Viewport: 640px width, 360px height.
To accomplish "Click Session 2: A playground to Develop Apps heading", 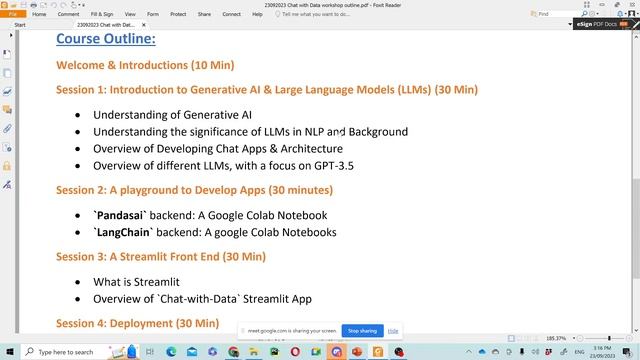I will tap(194, 190).
